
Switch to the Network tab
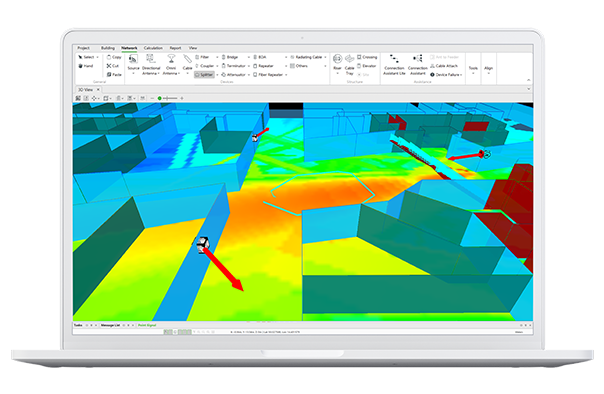click(129, 48)
